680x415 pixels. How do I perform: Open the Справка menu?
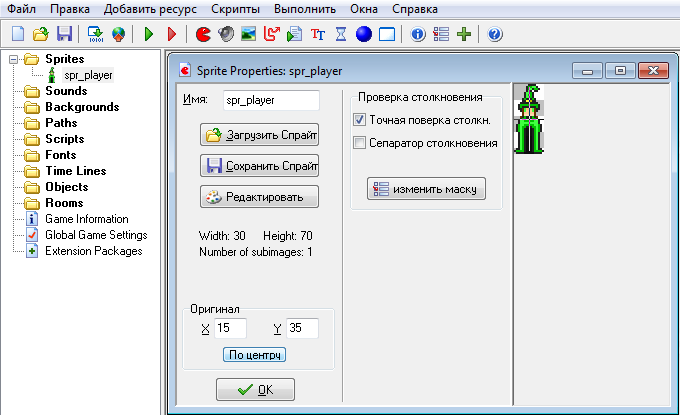(x=415, y=9)
